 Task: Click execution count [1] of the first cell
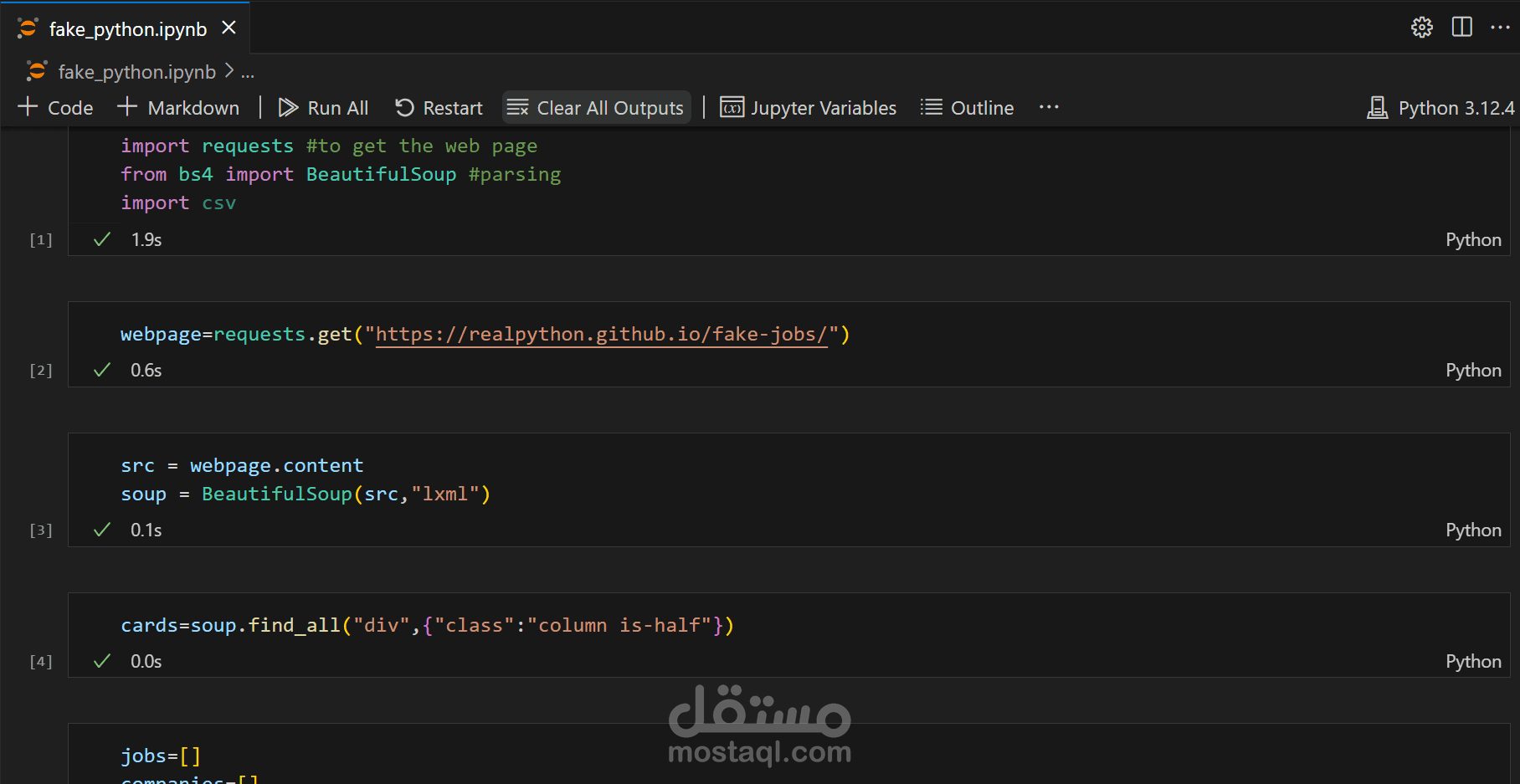(41, 240)
